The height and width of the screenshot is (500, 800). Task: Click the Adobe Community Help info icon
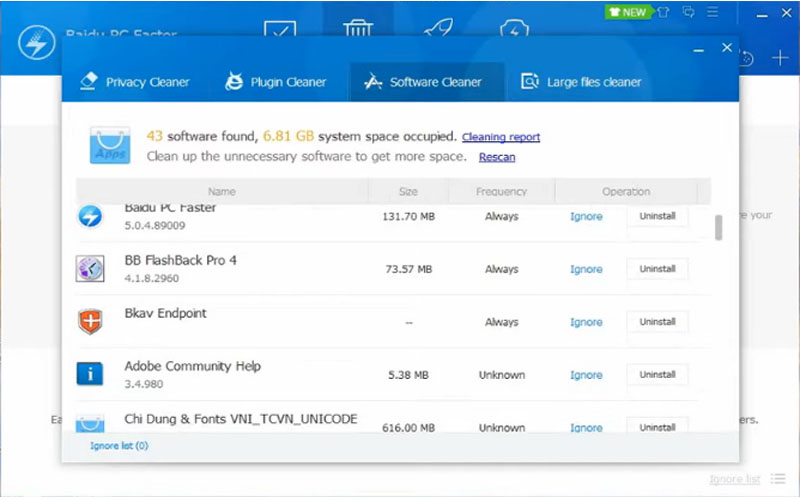click(90, 374)
